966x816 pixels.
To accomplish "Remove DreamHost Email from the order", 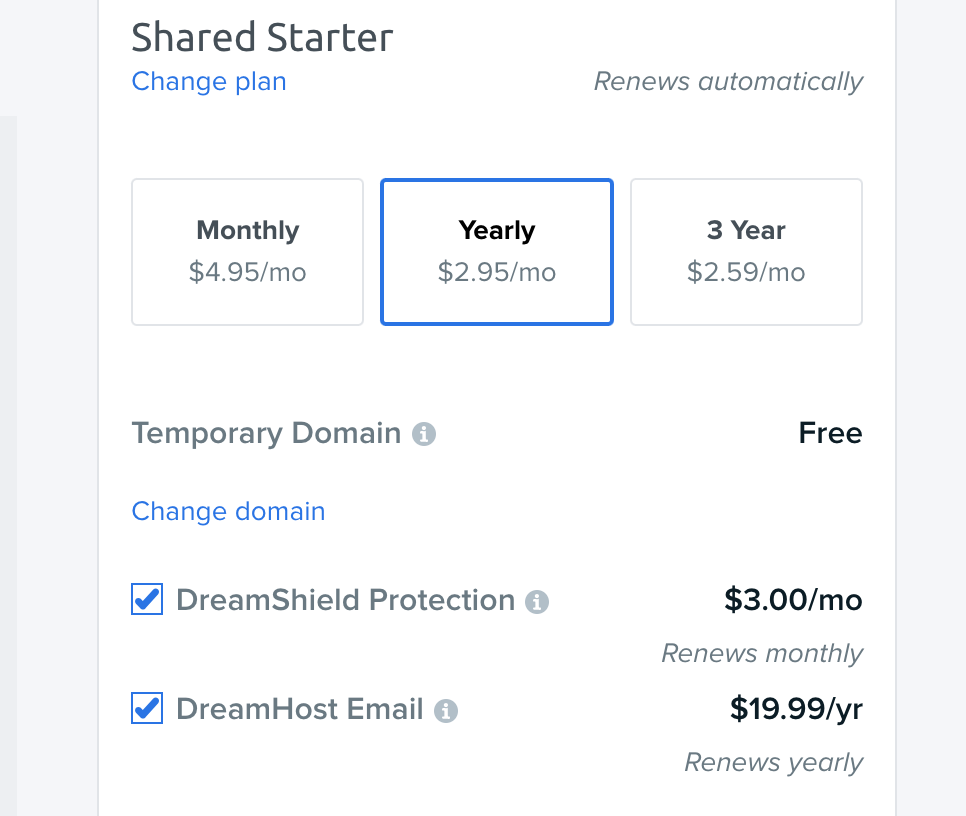I will click(146, 708).
